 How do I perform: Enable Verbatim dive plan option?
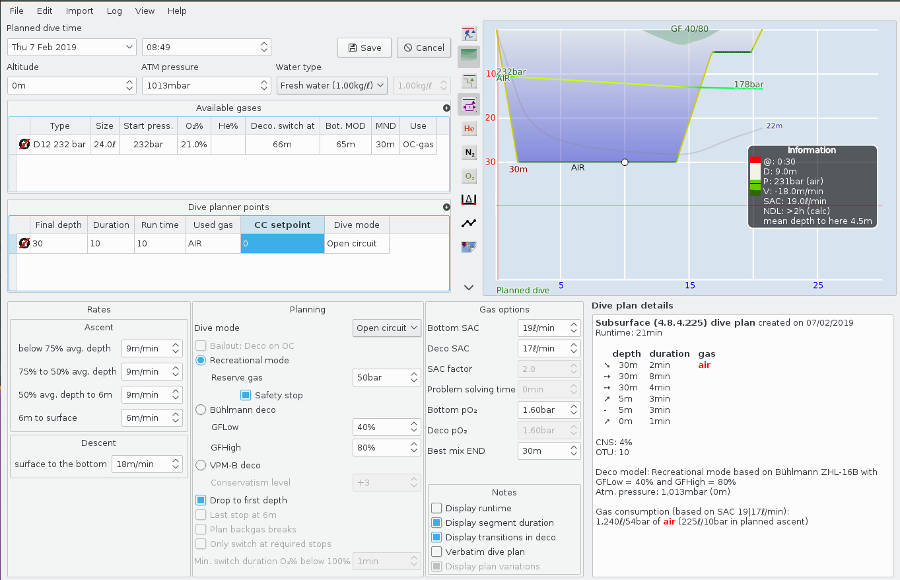pos(436,551)
